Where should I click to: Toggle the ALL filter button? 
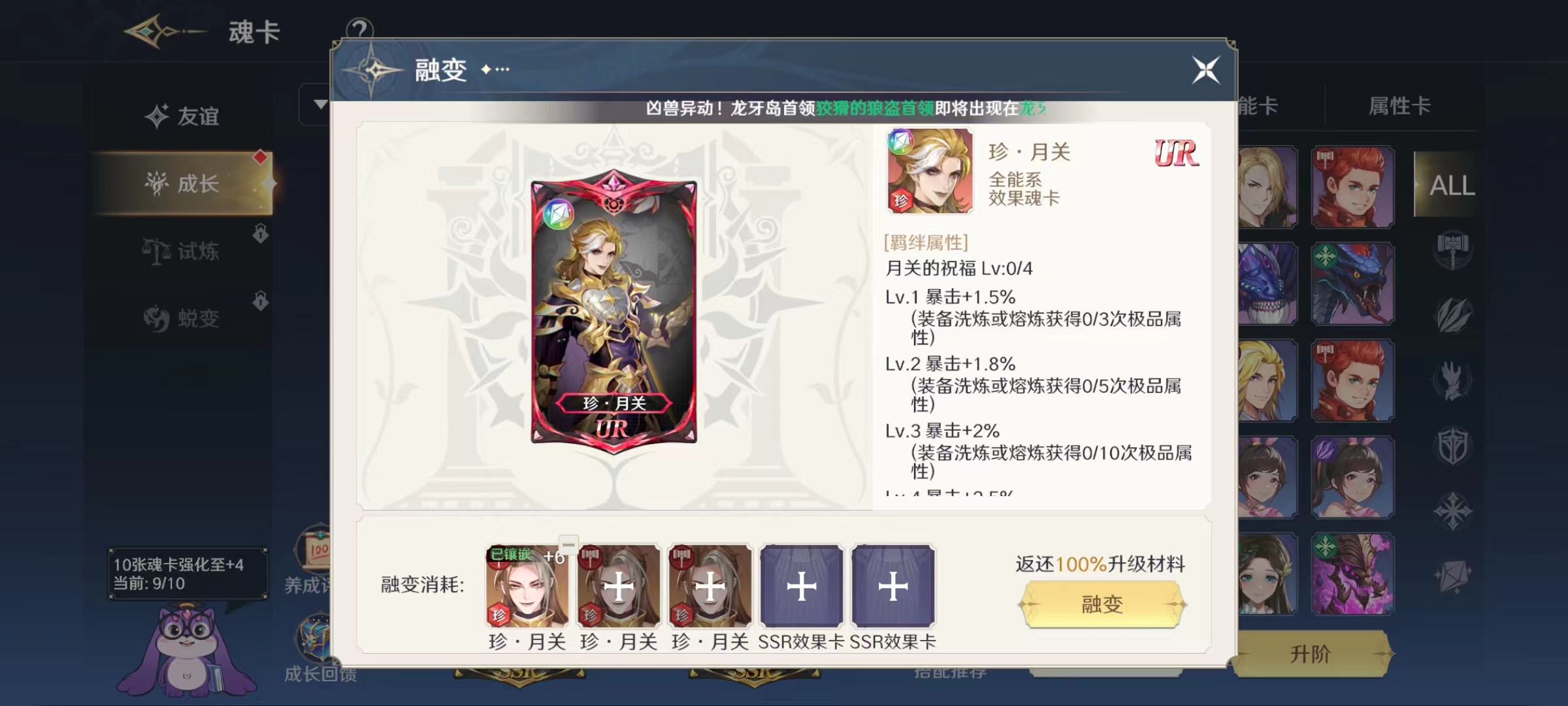(x=1452, y=185)
